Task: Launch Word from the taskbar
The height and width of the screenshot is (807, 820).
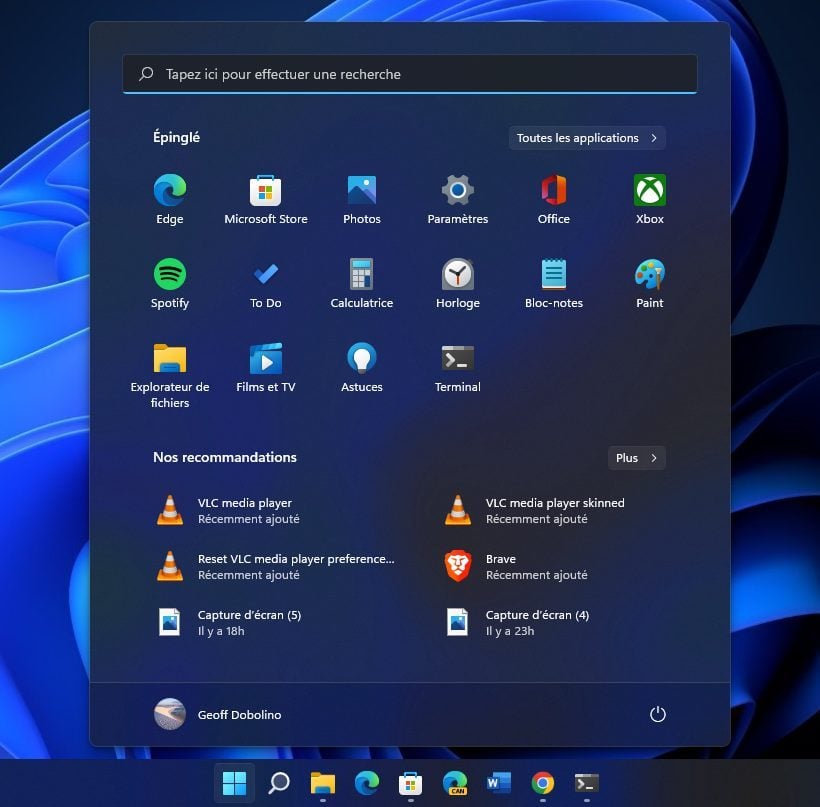Action: [x=499, y=783]
